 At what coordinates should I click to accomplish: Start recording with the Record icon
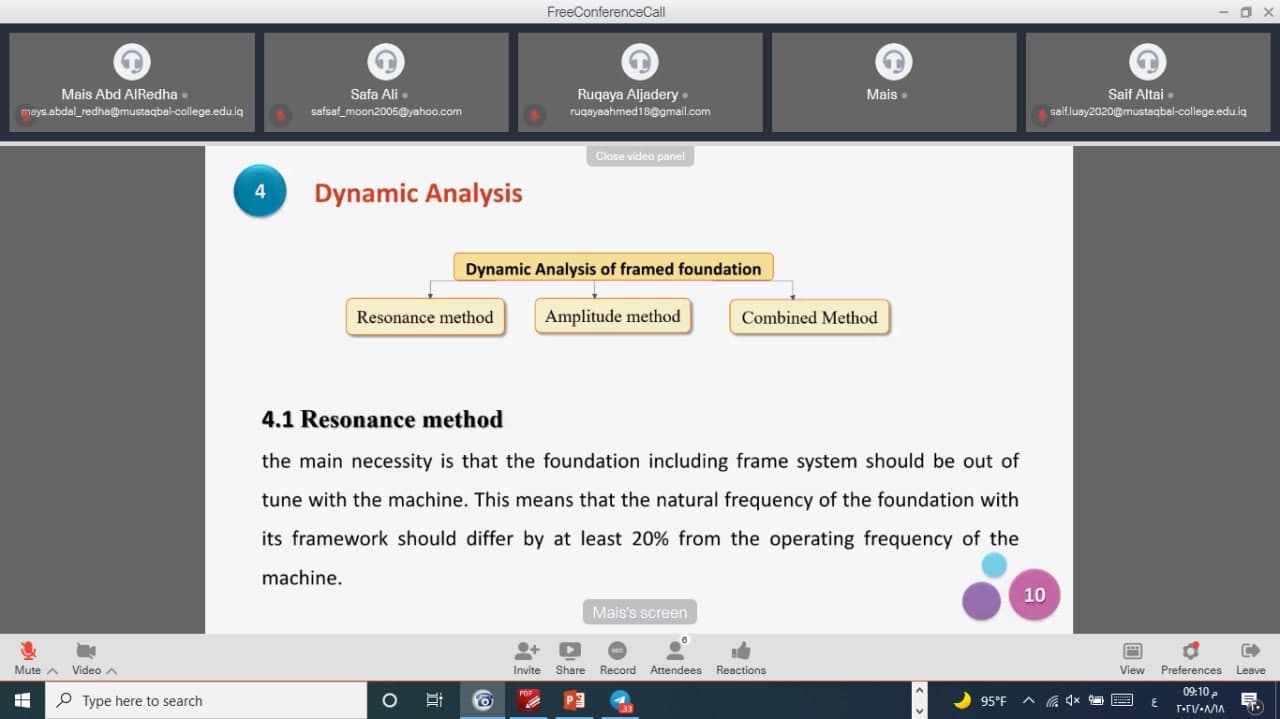(x=617, y=652)
